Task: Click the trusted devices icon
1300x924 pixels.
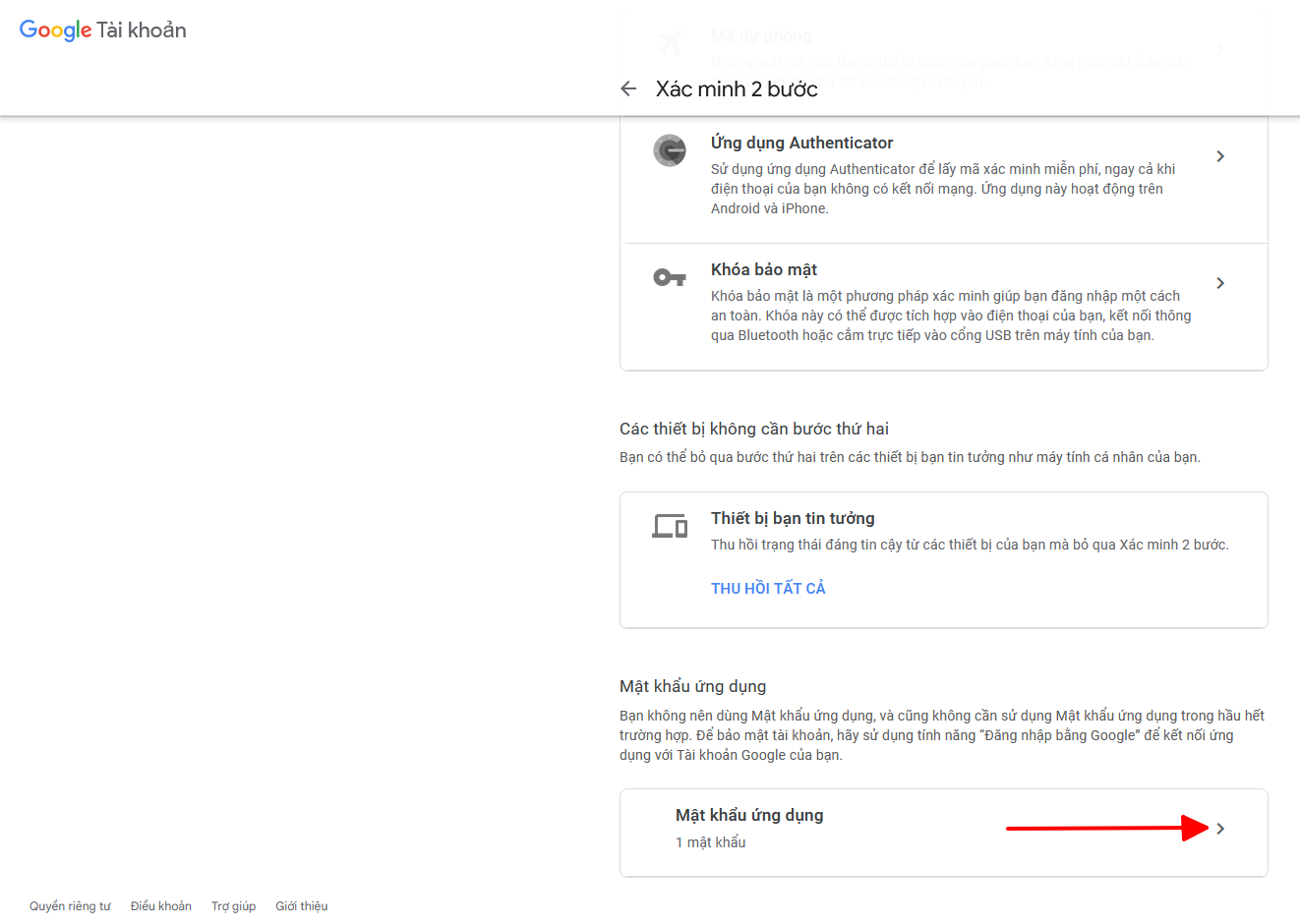Action: (670, 527)
